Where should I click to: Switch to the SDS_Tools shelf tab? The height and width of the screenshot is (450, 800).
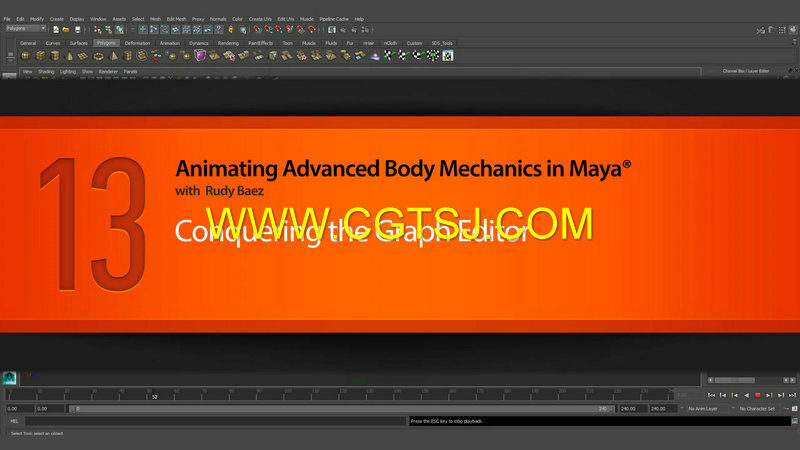442,43
